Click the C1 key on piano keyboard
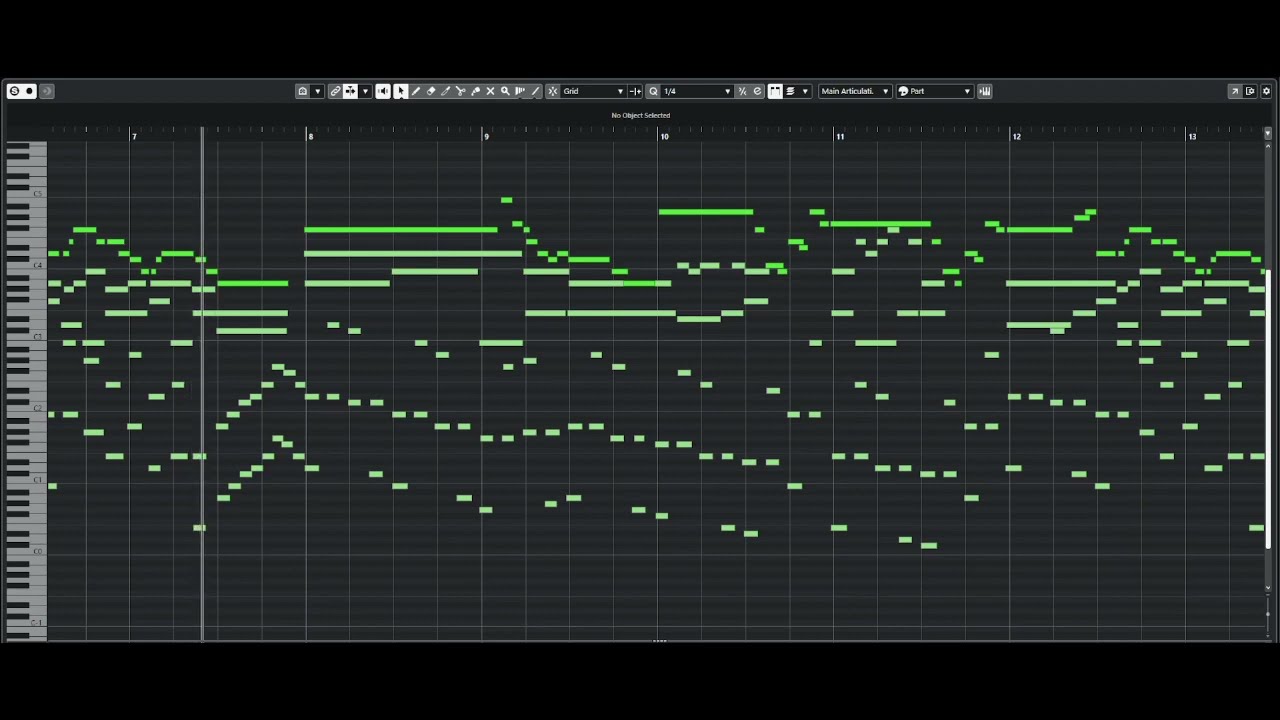The image size is (1280, 720). 26,480
